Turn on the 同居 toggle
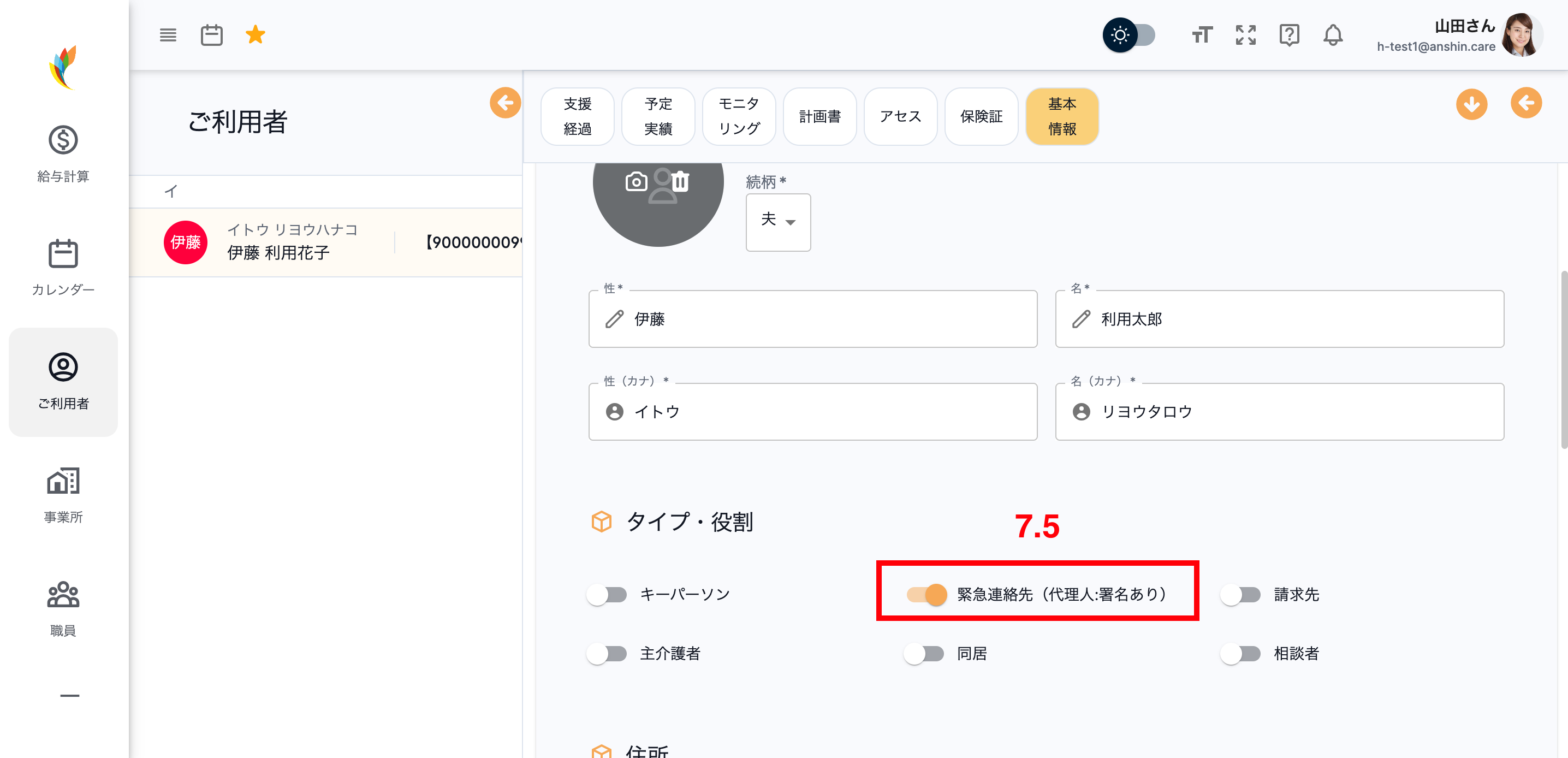The height and width of the screenshot is (758, 1568). point(923,653)
